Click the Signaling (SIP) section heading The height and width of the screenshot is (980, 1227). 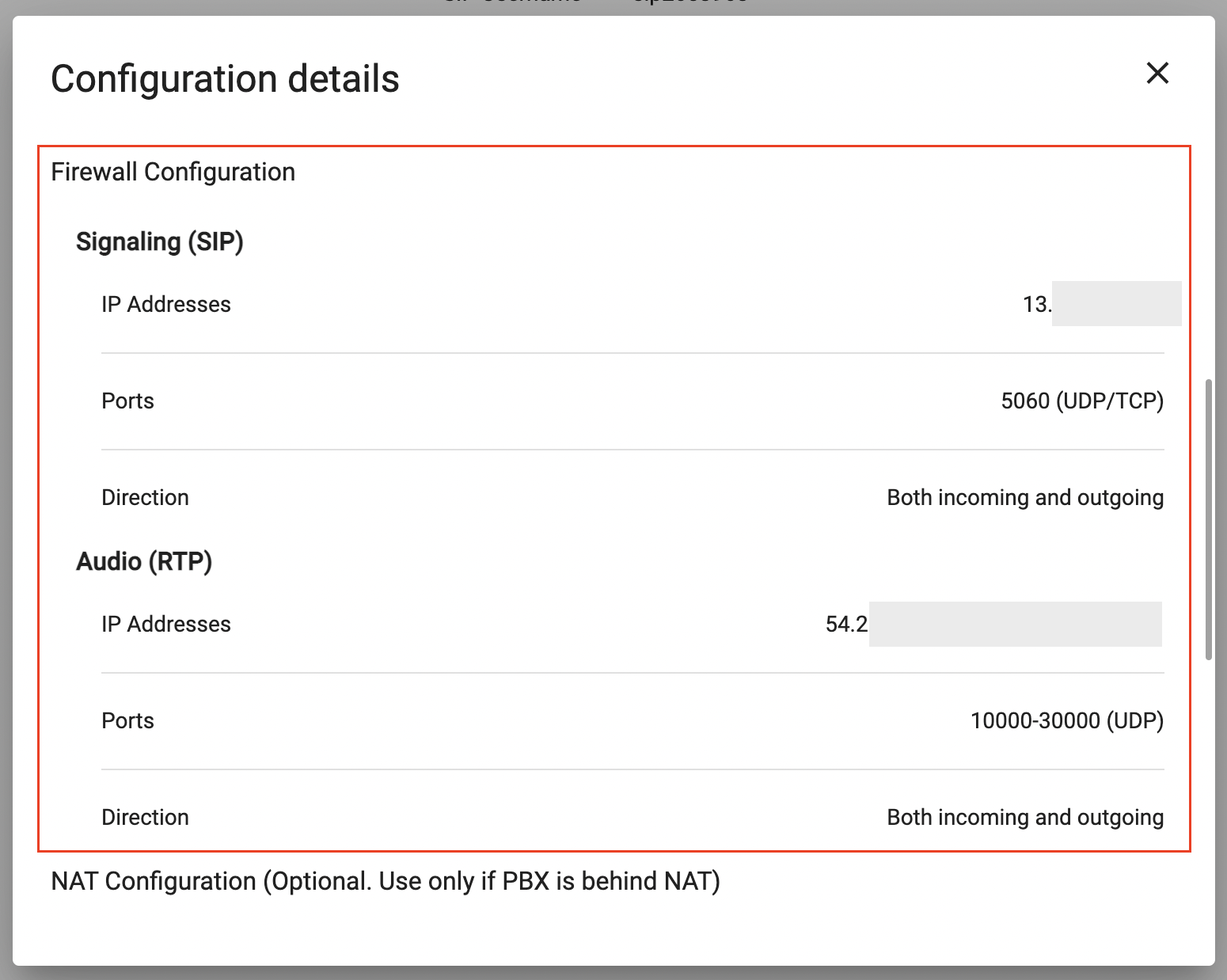point(159,241)
